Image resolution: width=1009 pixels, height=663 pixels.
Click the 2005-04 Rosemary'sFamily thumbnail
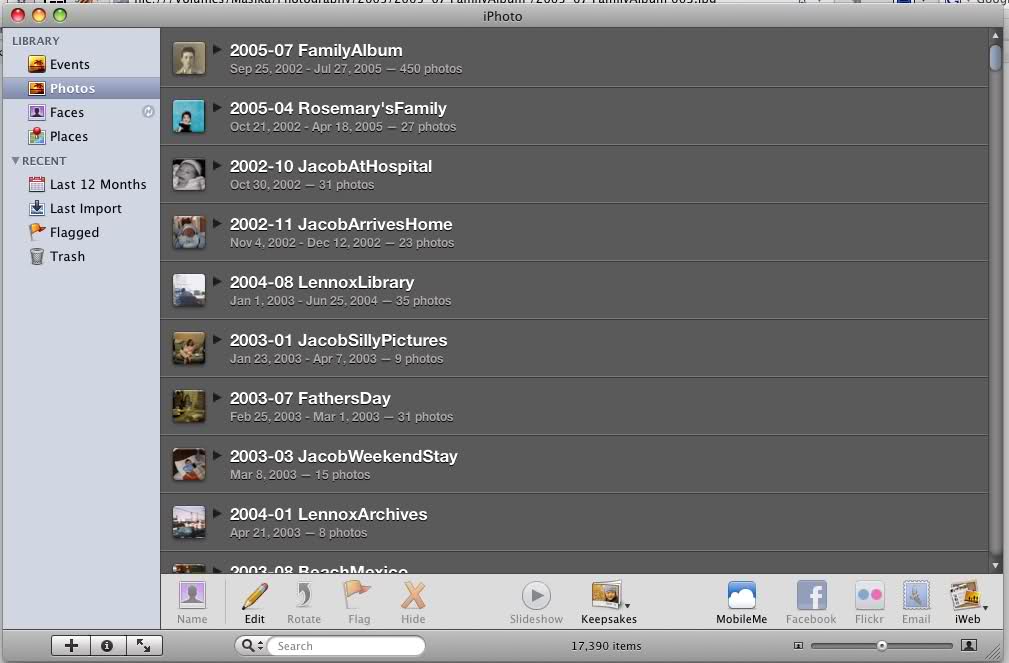pyautogui.click(x=189, y=117)
